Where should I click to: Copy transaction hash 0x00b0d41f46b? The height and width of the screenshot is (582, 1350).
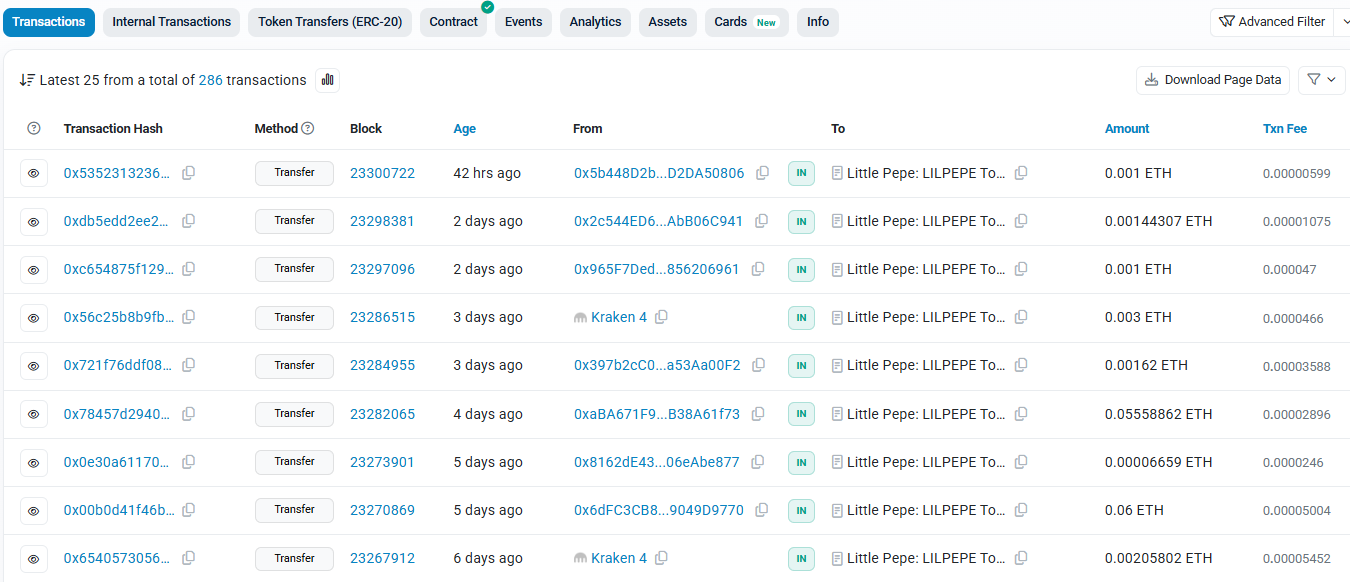coord(188,510)
